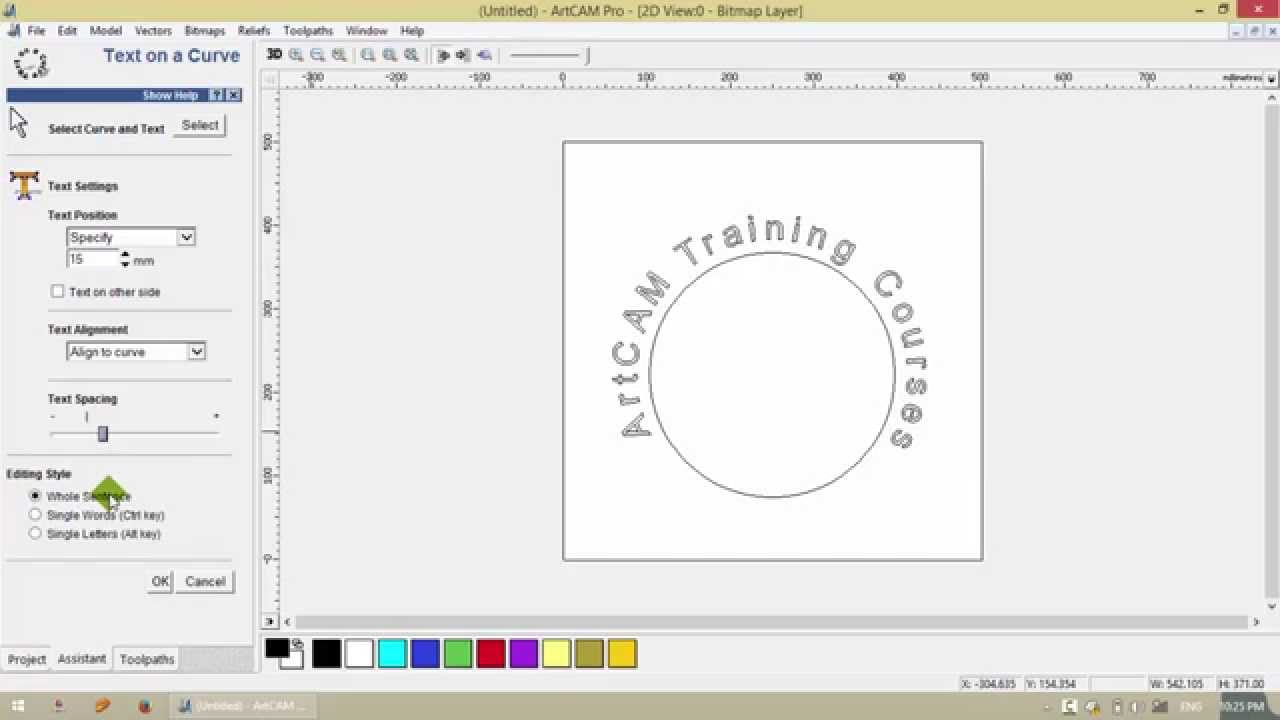Click the last magnifier icon before the arrow icons

411,55
